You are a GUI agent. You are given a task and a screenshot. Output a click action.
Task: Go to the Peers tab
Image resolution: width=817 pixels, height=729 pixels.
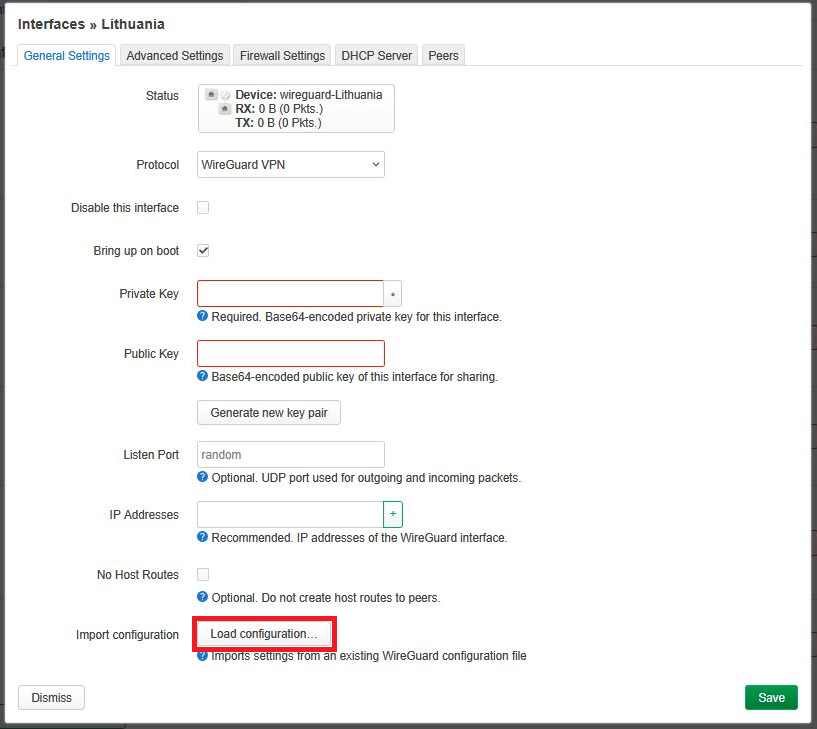(x=443, y=56)
